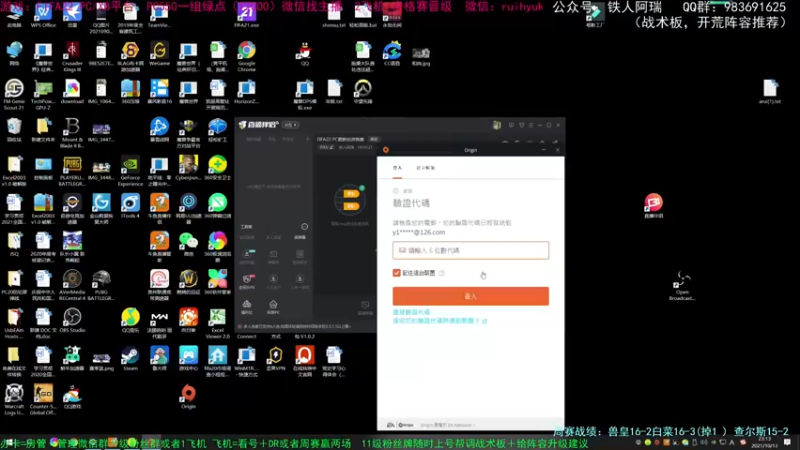The image size is (800, 450).
Task: Click the date and time in taskbar
Action: 764,442
